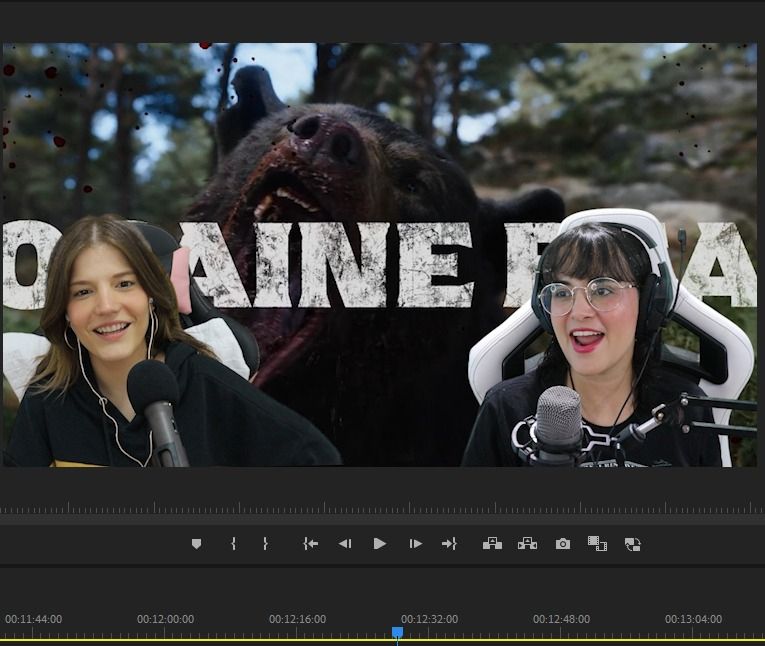Click the Mark In bracket icon
This screenshot has width=765, height=646.
(233, 544)
